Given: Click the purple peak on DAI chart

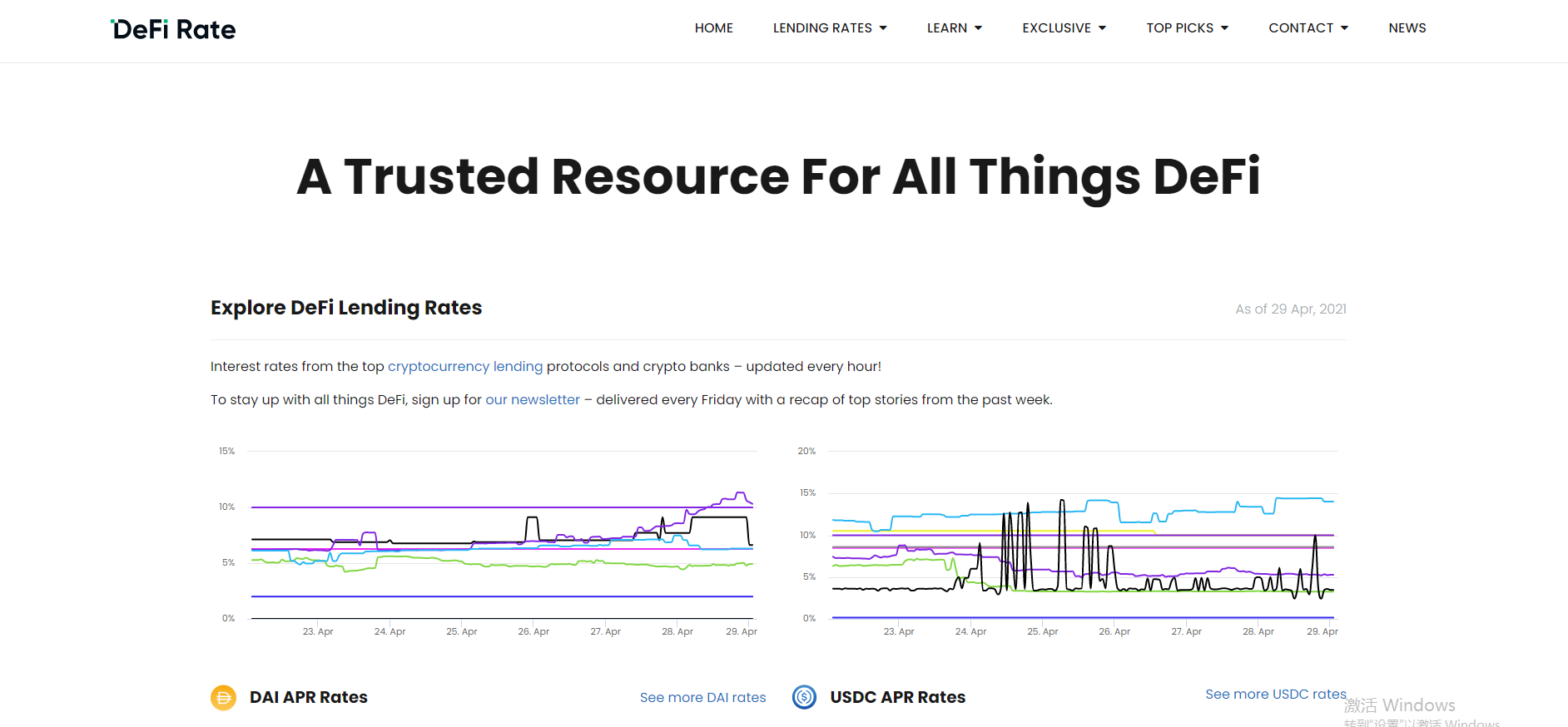Looking at the screenshot, I should tap(740, 493).
